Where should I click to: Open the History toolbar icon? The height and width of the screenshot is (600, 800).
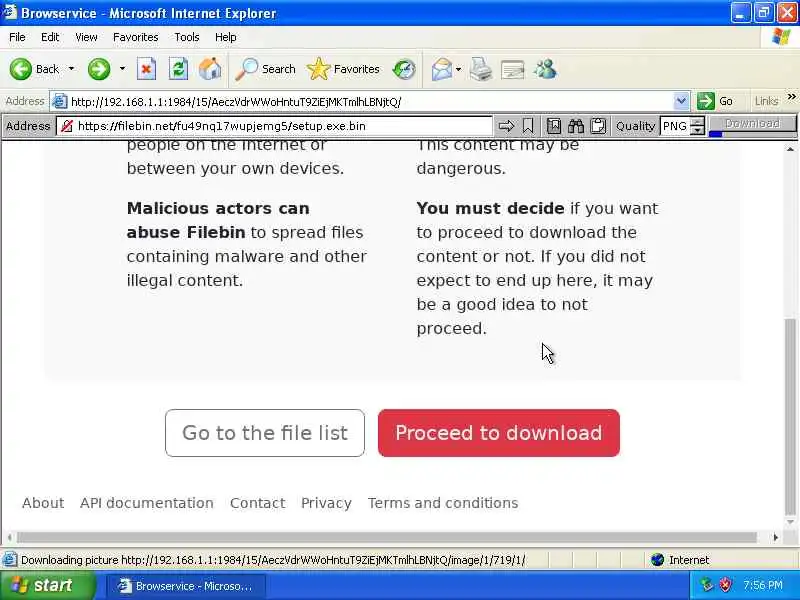404,69
